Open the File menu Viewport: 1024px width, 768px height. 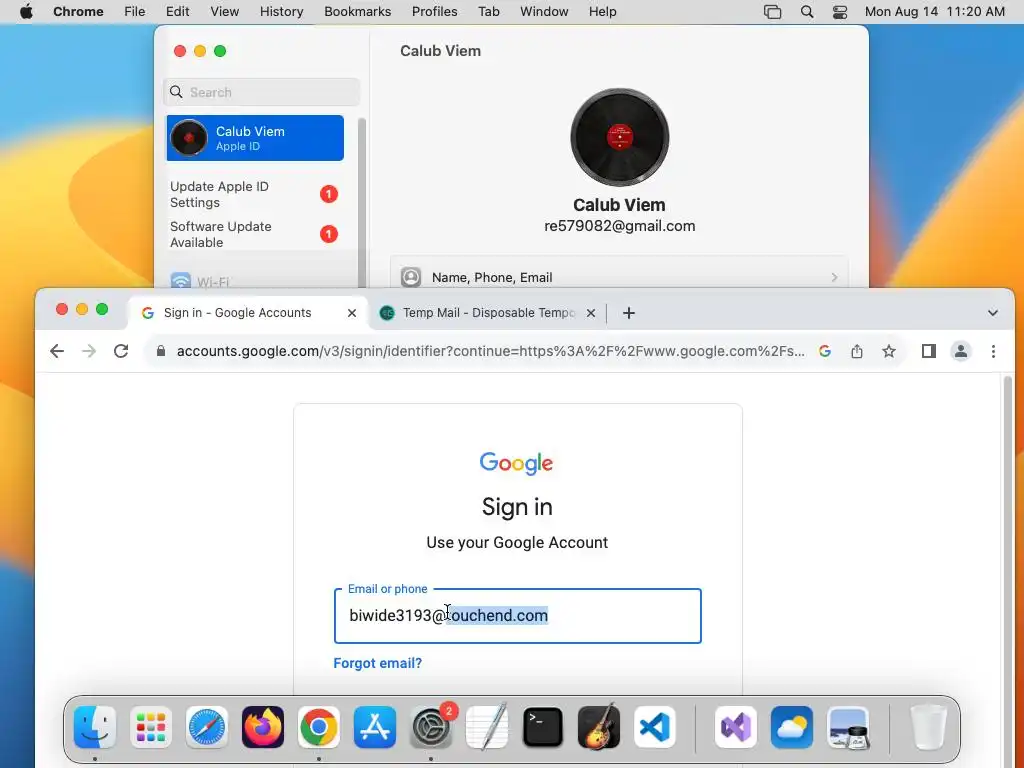point(135,12)
